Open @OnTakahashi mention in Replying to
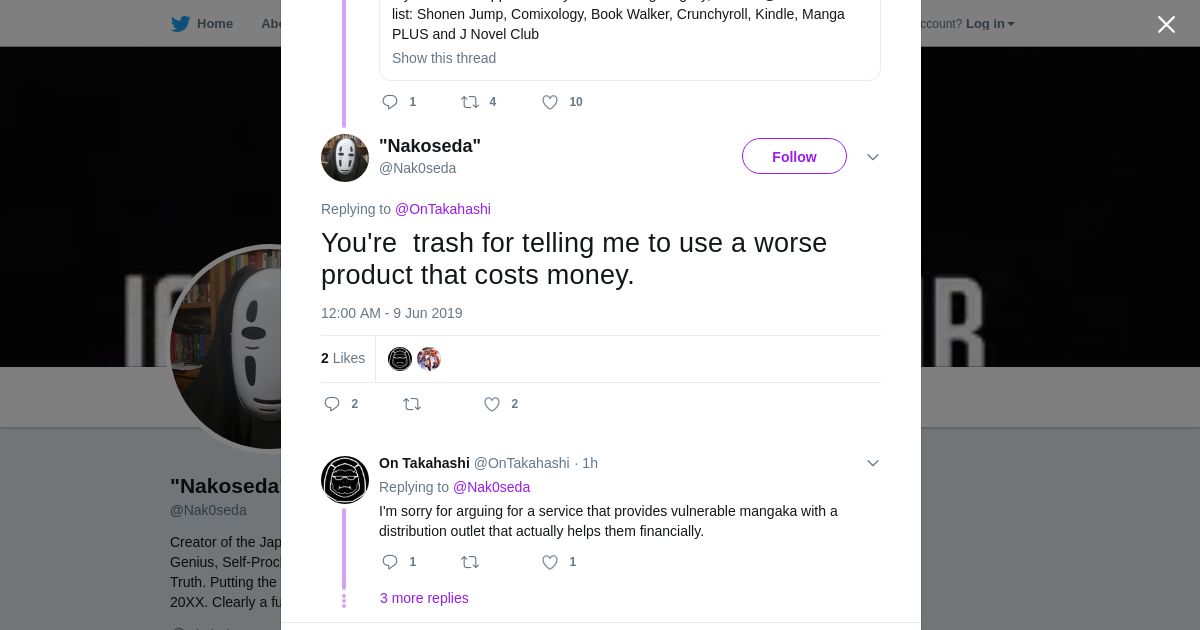The width and height of the screenshot is (1200, 630). (x=443, y=209)
